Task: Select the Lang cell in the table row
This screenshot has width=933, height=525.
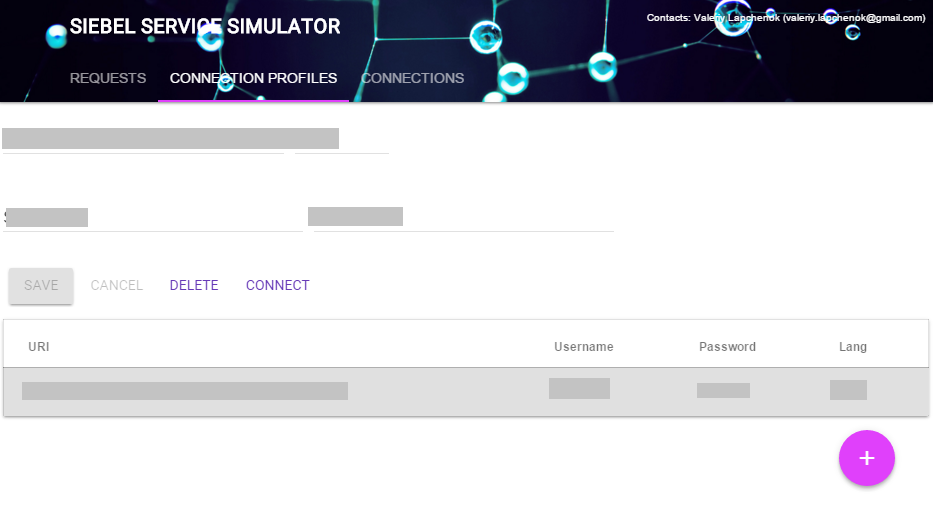Action: coord(849,390)
